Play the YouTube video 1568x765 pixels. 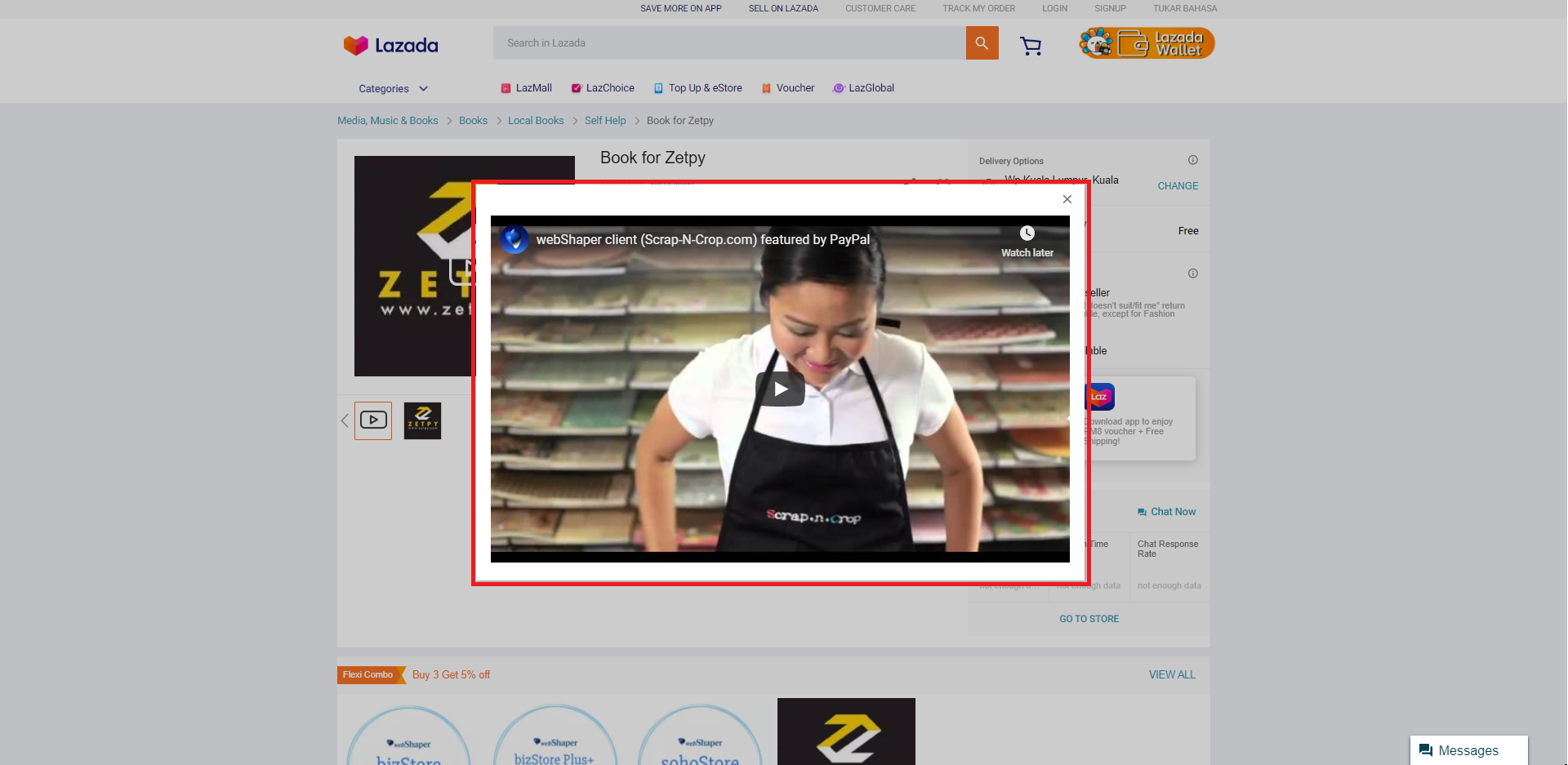click(x=780, y=389)
